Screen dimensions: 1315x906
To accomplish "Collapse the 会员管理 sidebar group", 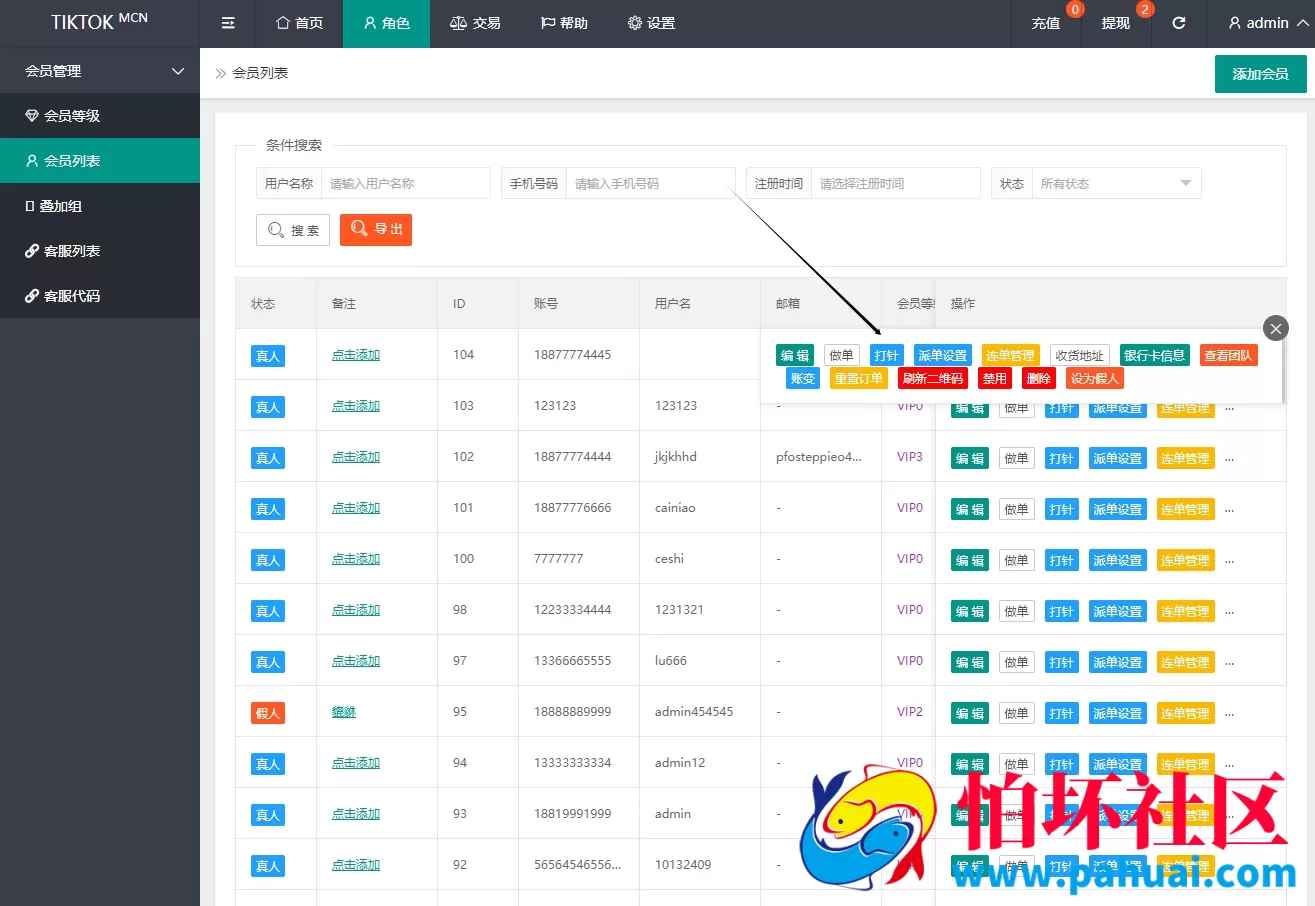I will [x=100, y=71].
